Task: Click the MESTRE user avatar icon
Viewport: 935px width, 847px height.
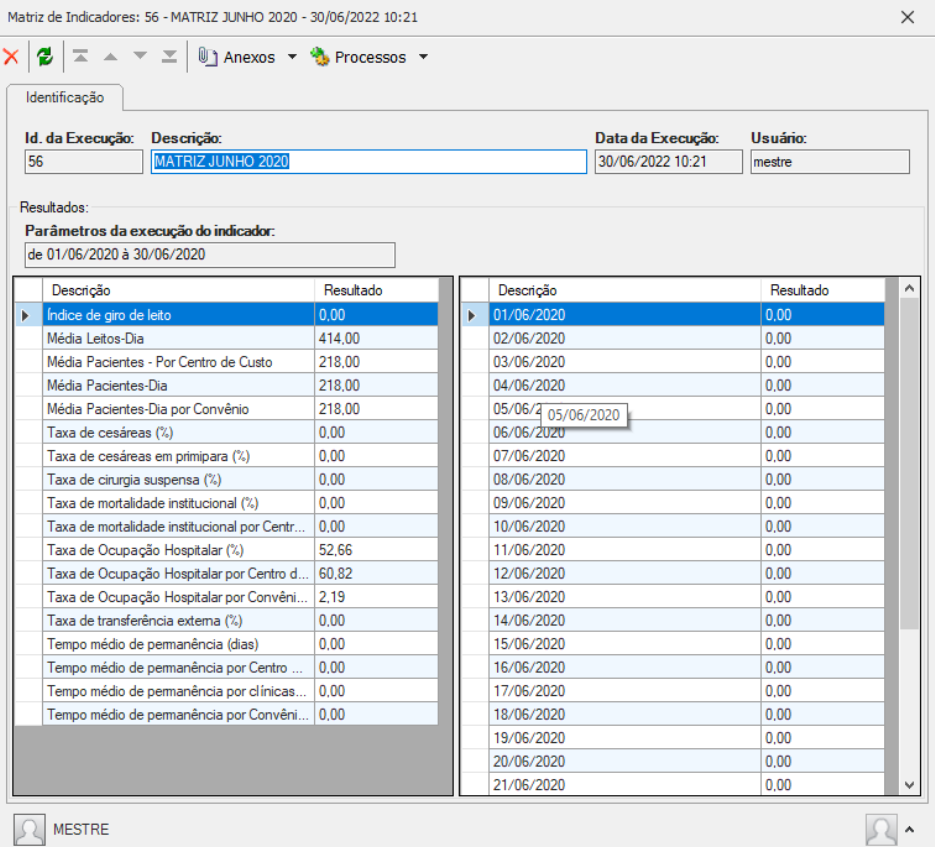Action: pos(29,829)
